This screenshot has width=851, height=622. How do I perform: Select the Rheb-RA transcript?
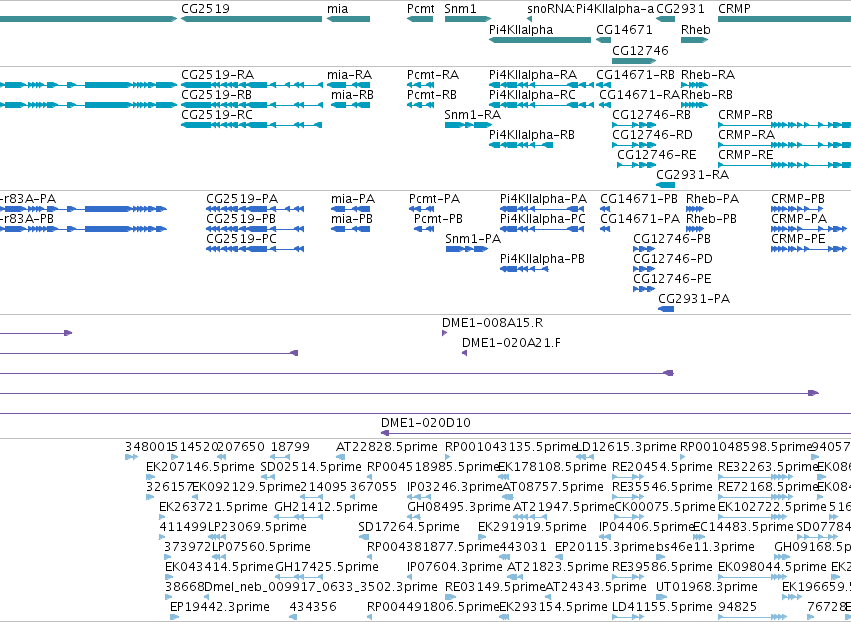click(x=695, y=85)
